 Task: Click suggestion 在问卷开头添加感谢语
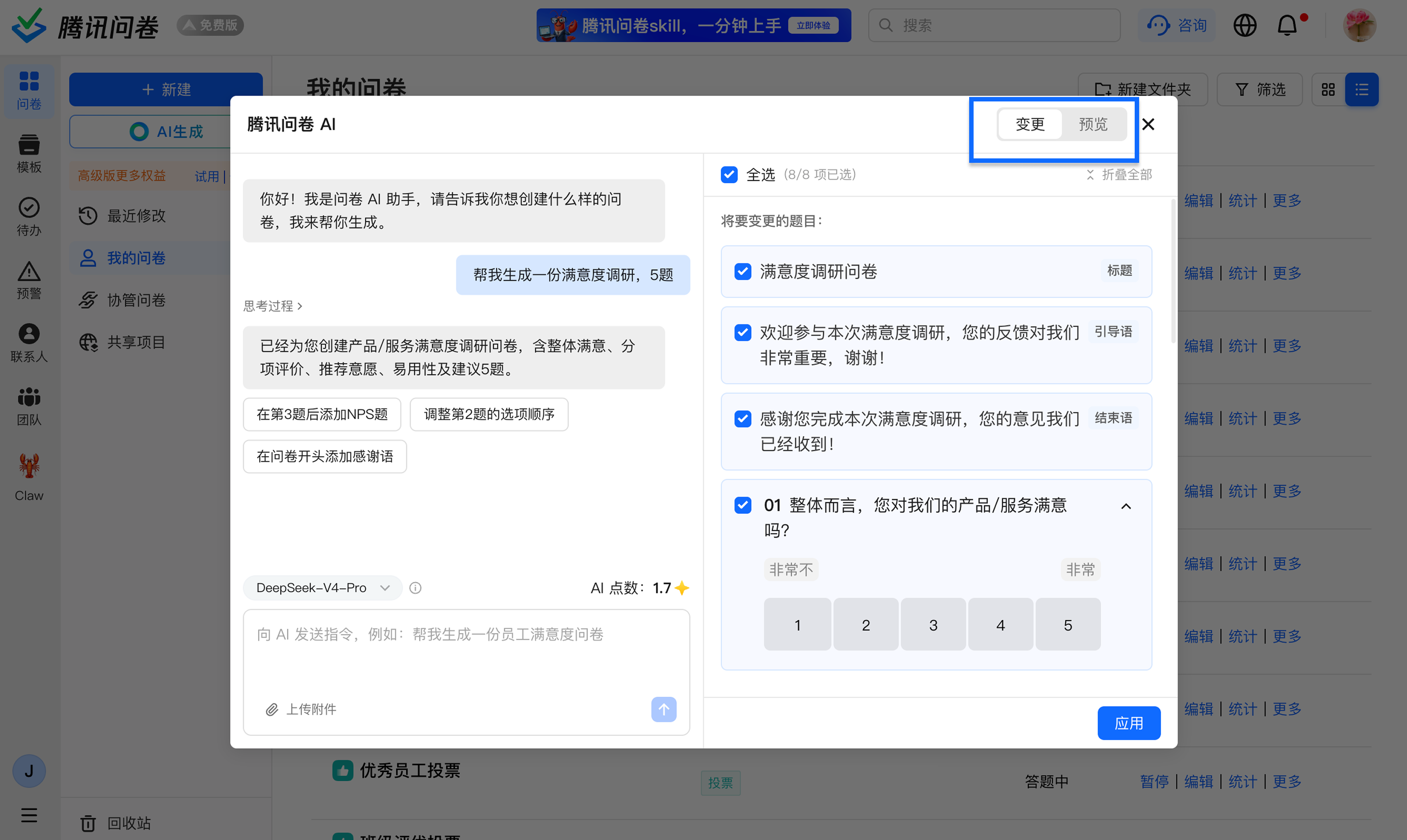(325, 456)
